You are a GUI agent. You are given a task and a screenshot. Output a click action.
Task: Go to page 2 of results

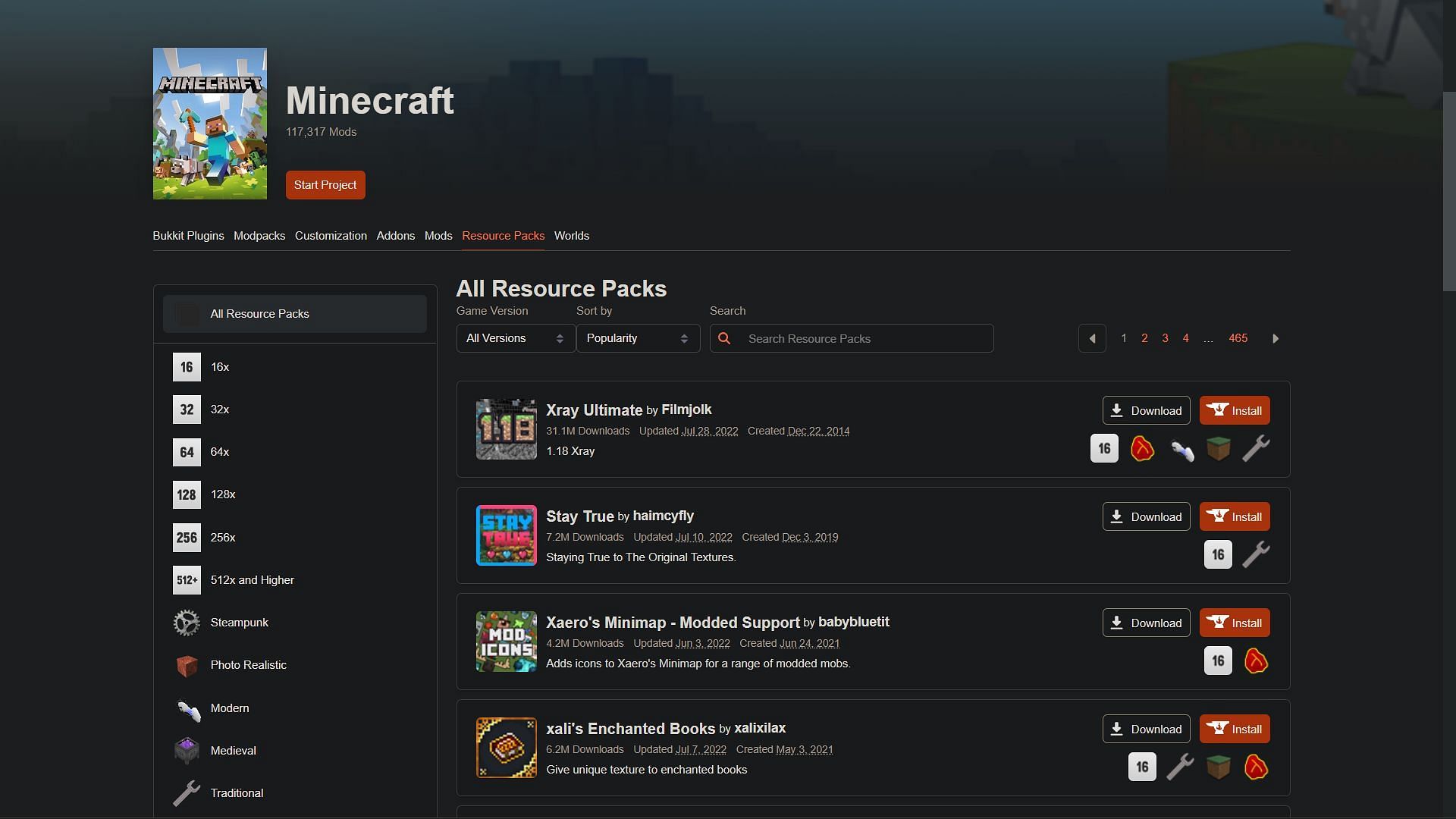click(1144, 338)
